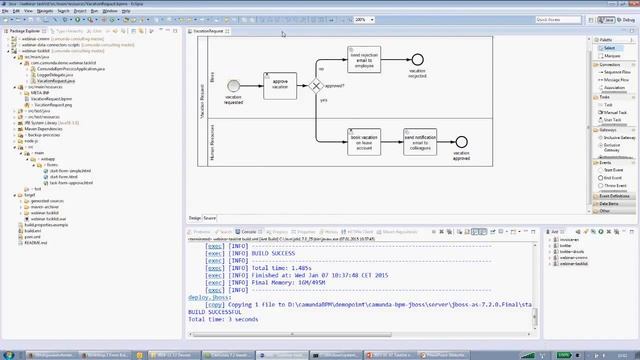Screen dimensions: 640x360
Task: Open the Run menu
Action: [94, 11]
